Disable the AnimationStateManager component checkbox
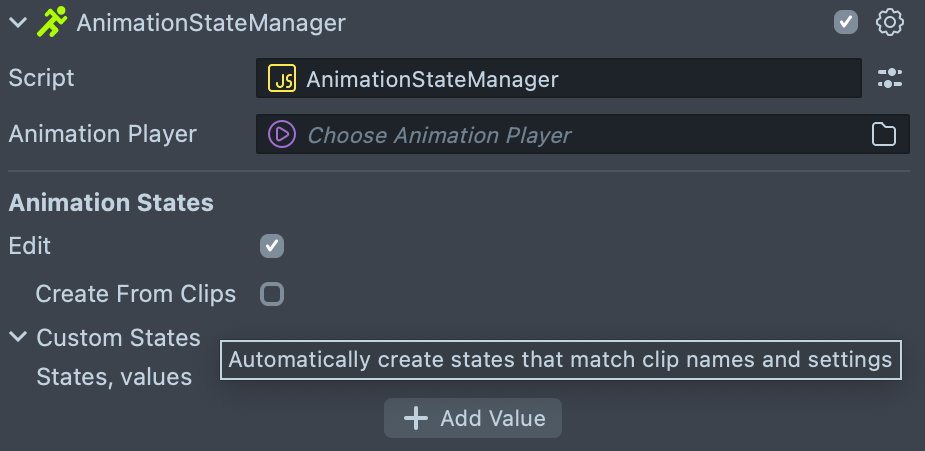 [x=846, y=22]
